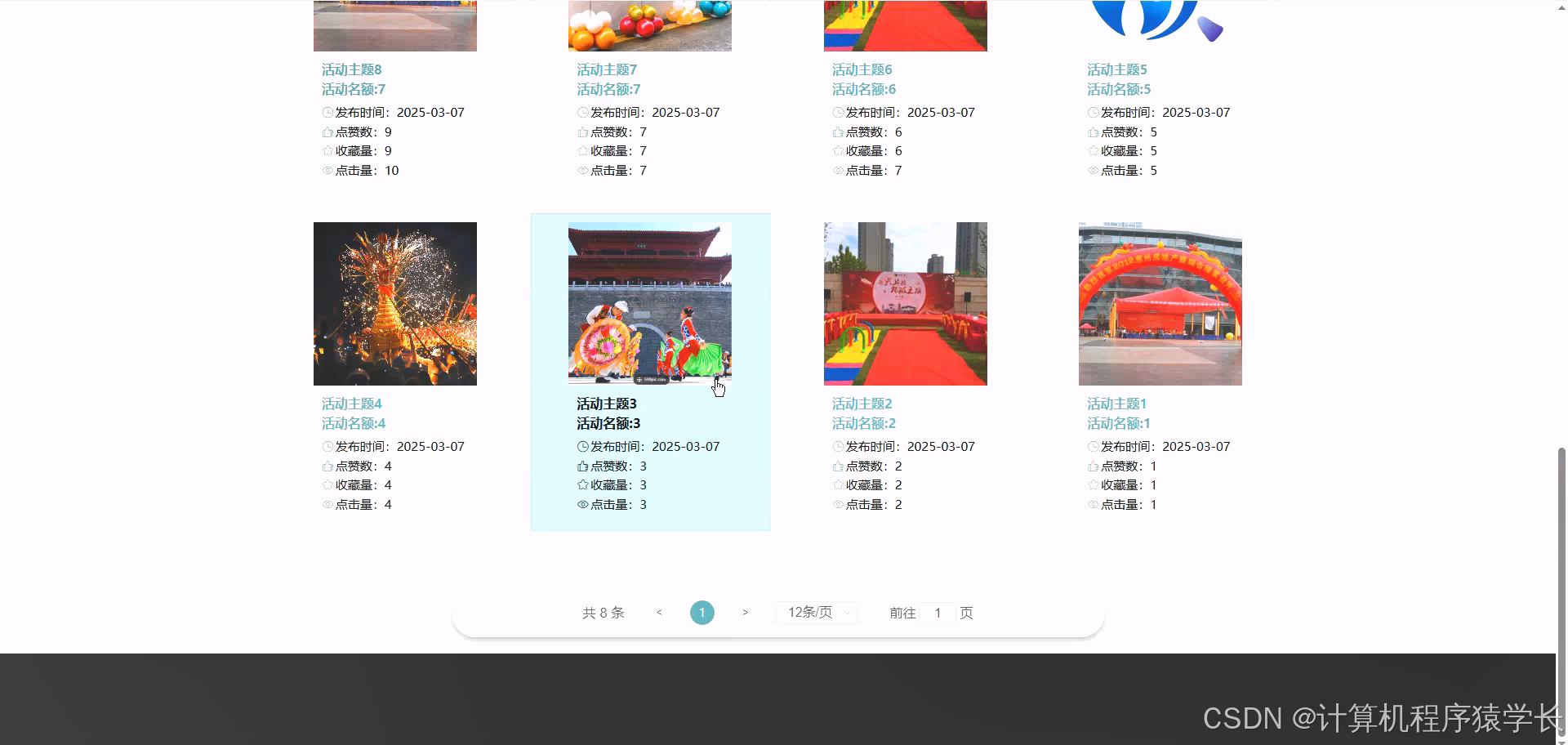Click 活动名额:6 text
This screenshot has height=745, width=1568.
click(x=864, y=89)
